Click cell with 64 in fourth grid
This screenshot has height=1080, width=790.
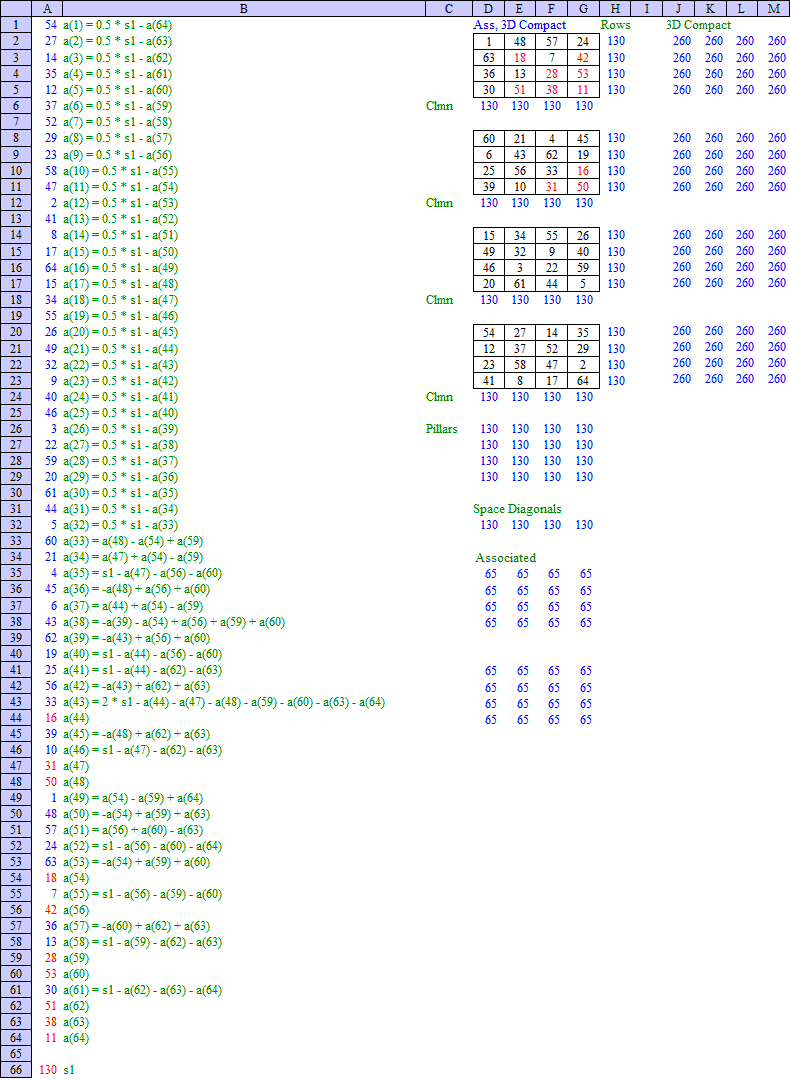coord(583,381)
